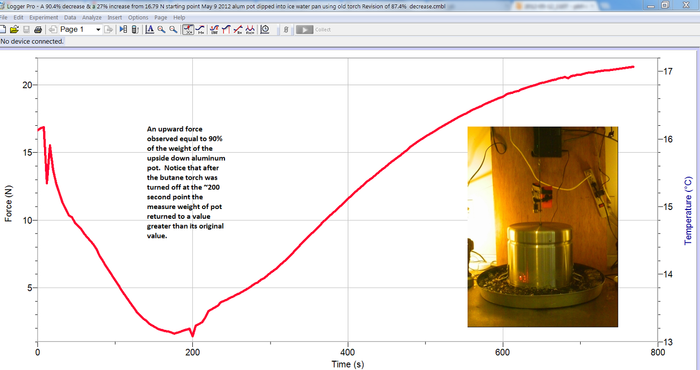Click the Zoom Out magnifier icon

click(173, 29)
